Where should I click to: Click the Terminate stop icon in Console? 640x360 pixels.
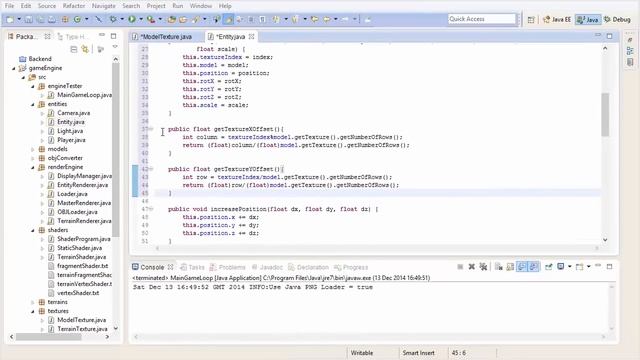(460, 267)
